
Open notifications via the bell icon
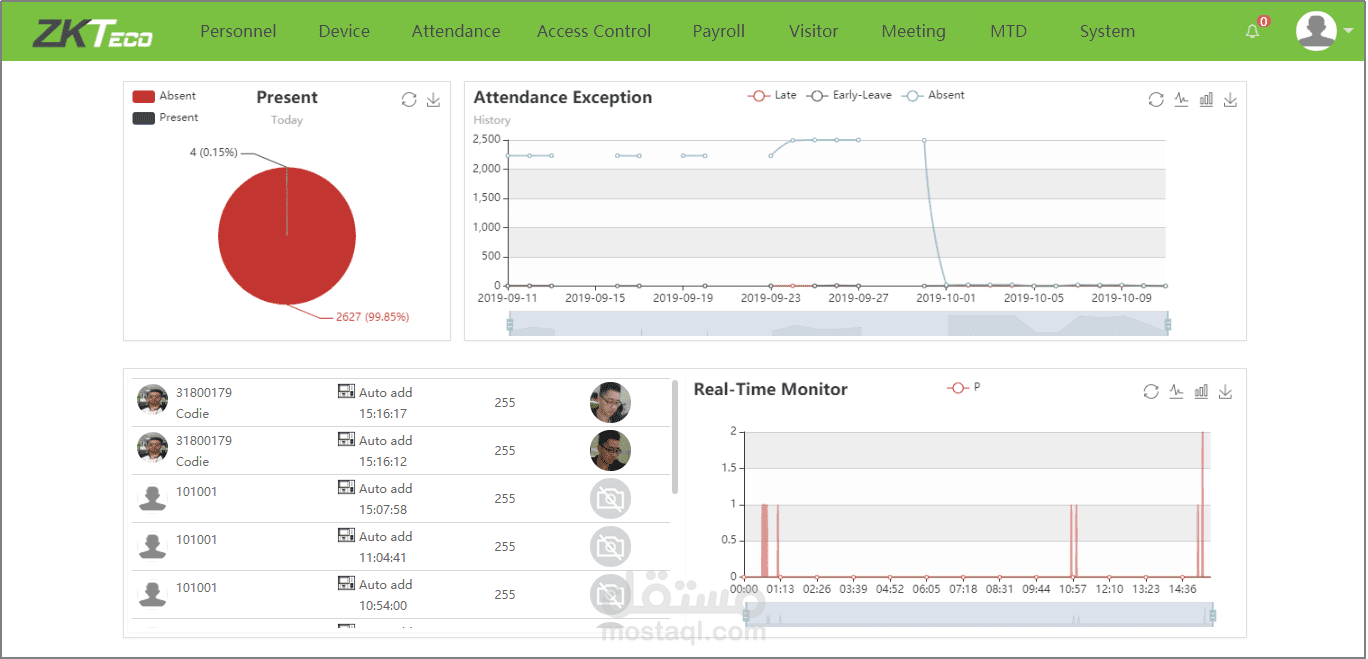click(1253, 31)
